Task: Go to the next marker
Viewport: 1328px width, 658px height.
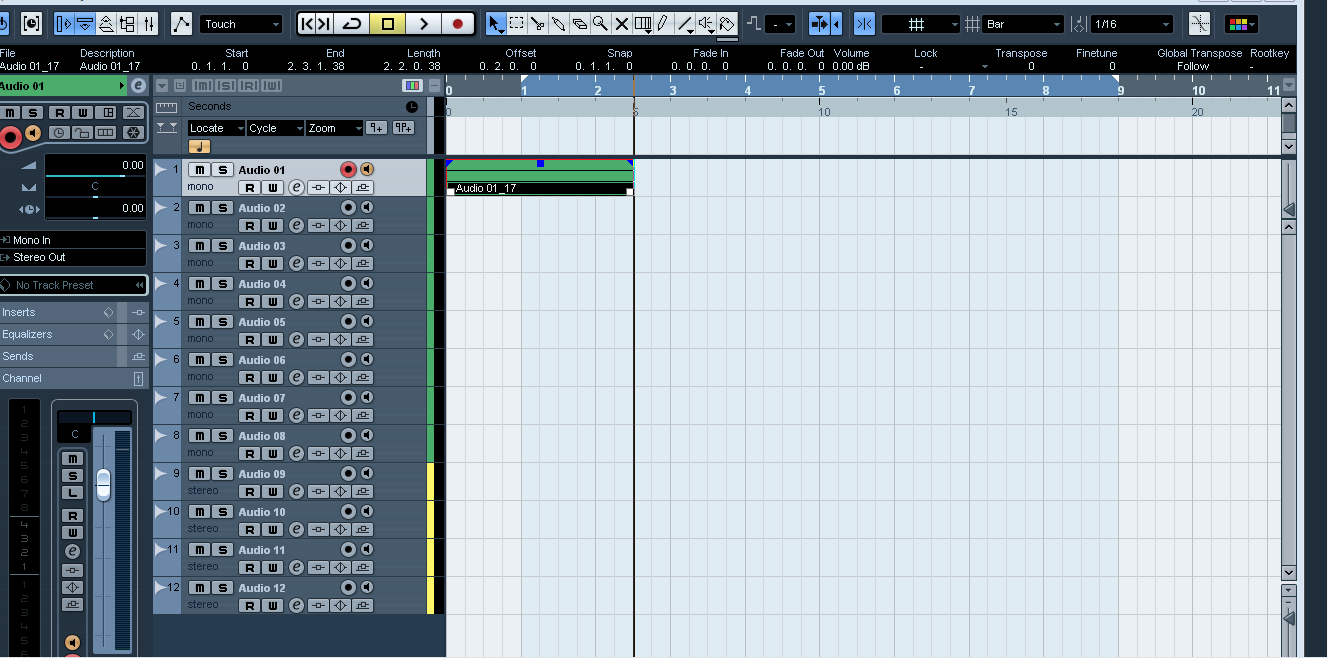Action: click(325, 24)
